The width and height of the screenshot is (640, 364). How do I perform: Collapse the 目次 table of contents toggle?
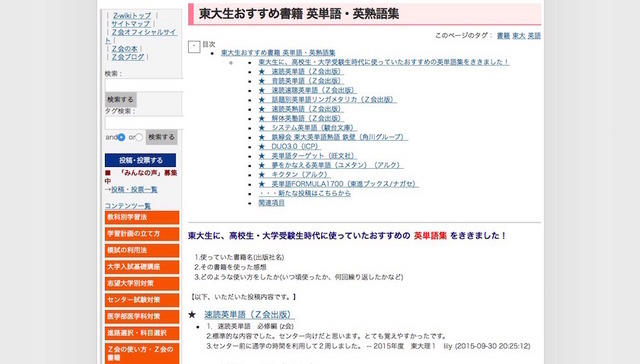(194, 47)
